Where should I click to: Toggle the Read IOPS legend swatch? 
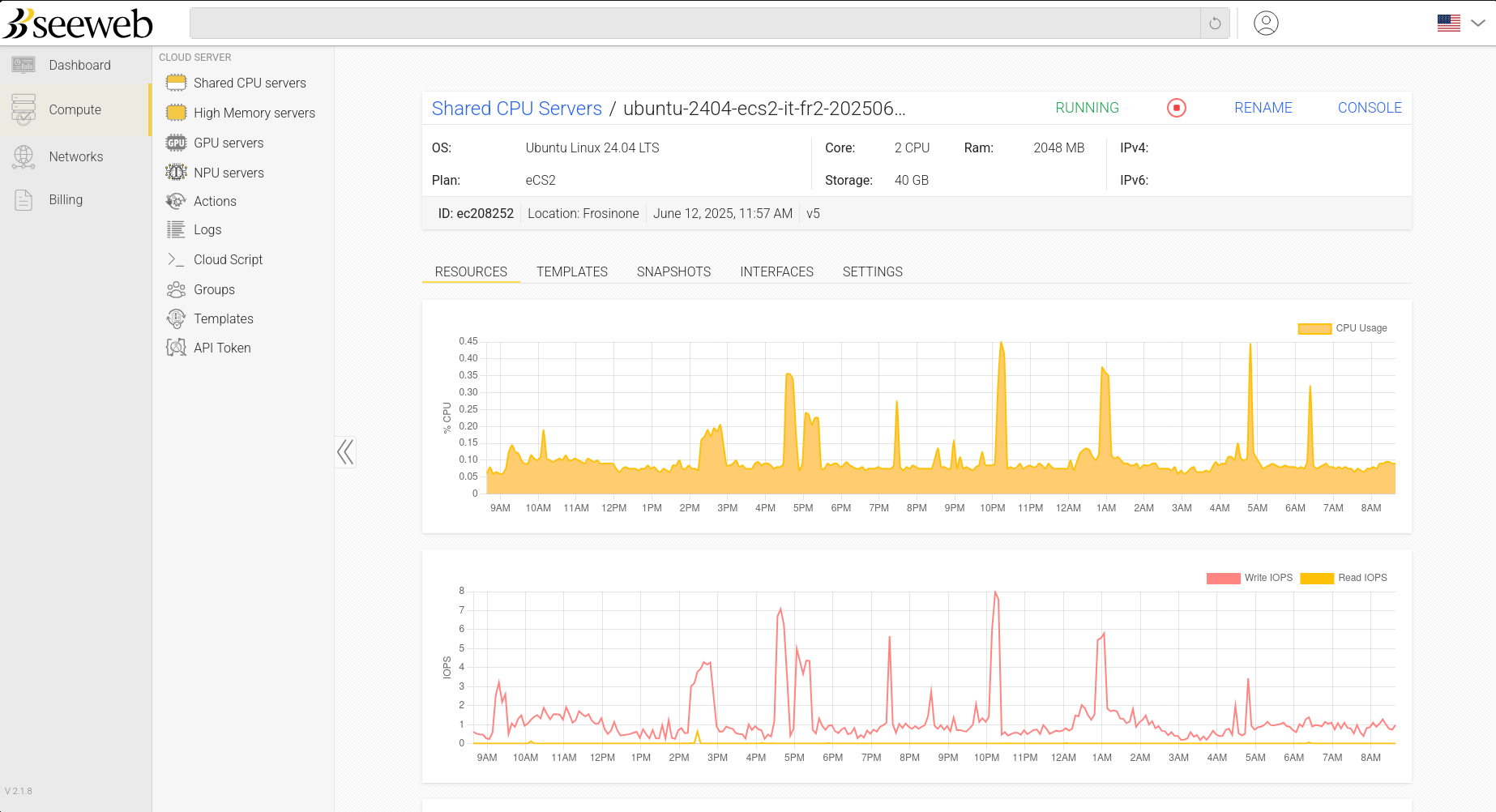coord(1317,578)
